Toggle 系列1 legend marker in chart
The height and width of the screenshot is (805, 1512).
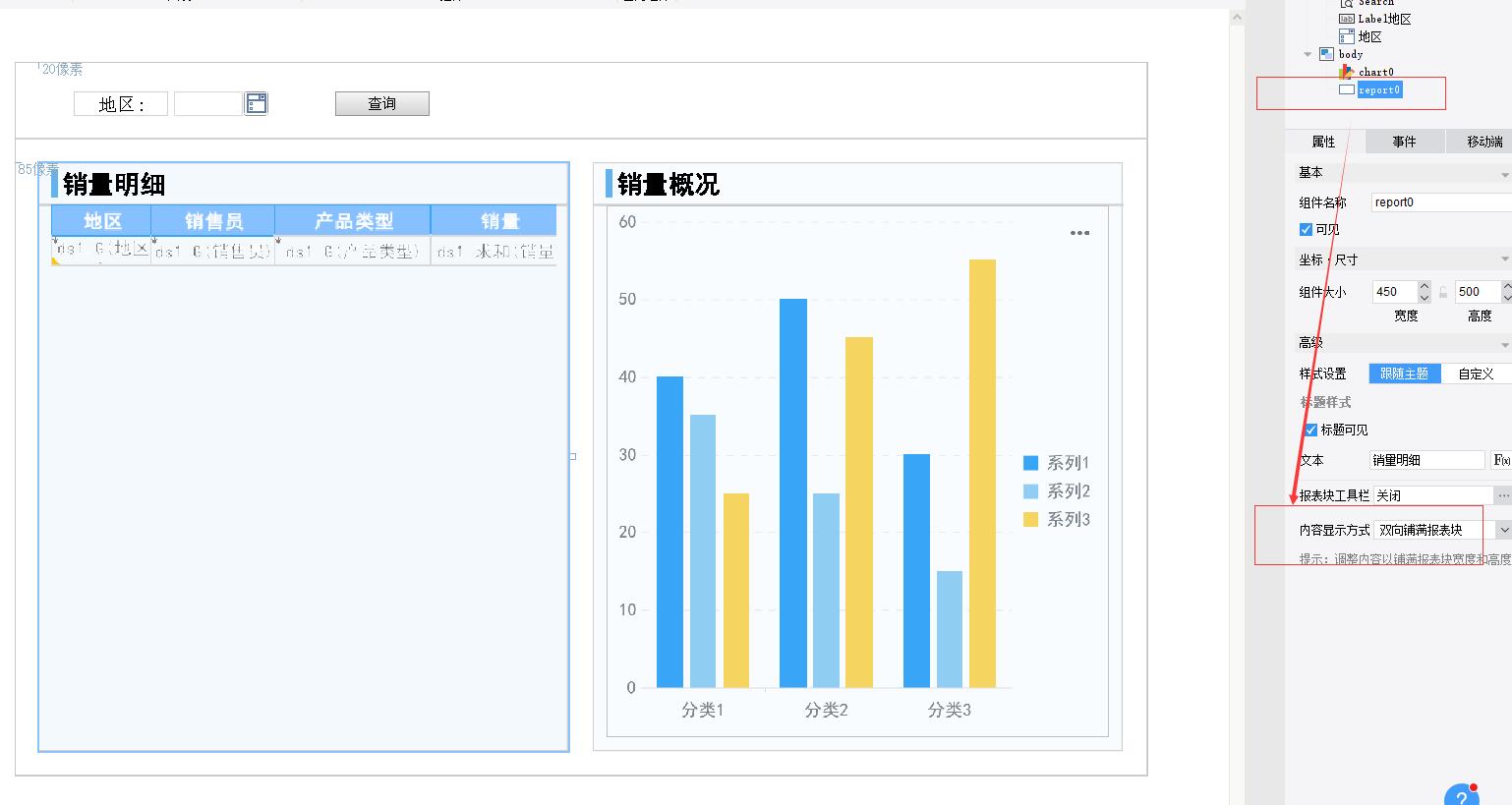click(1030, 463)
